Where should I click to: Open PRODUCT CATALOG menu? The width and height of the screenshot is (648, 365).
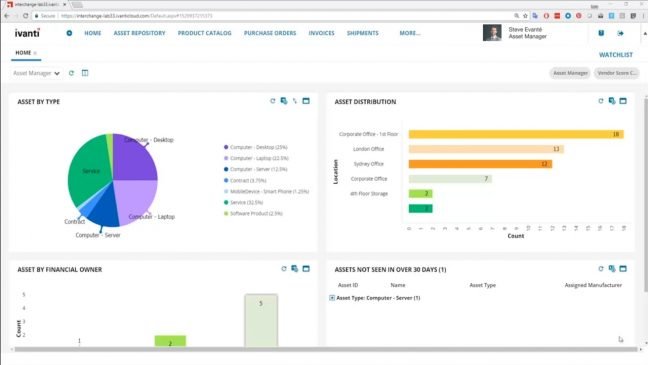tap(205, 33)
